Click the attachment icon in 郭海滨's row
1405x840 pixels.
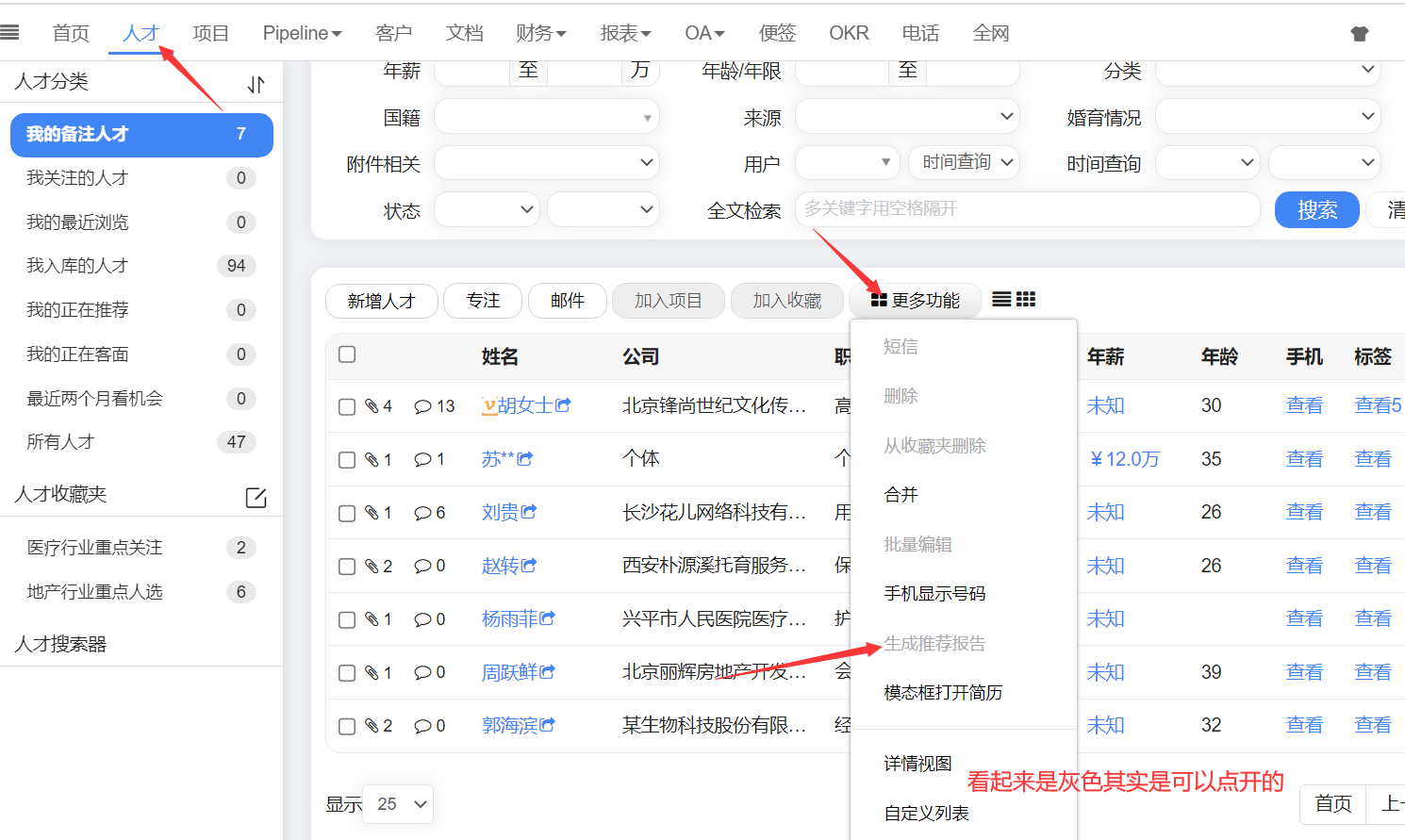(372, 726)
